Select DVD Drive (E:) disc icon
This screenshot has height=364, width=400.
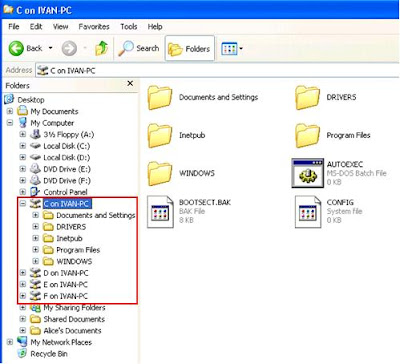pos(35,169)
